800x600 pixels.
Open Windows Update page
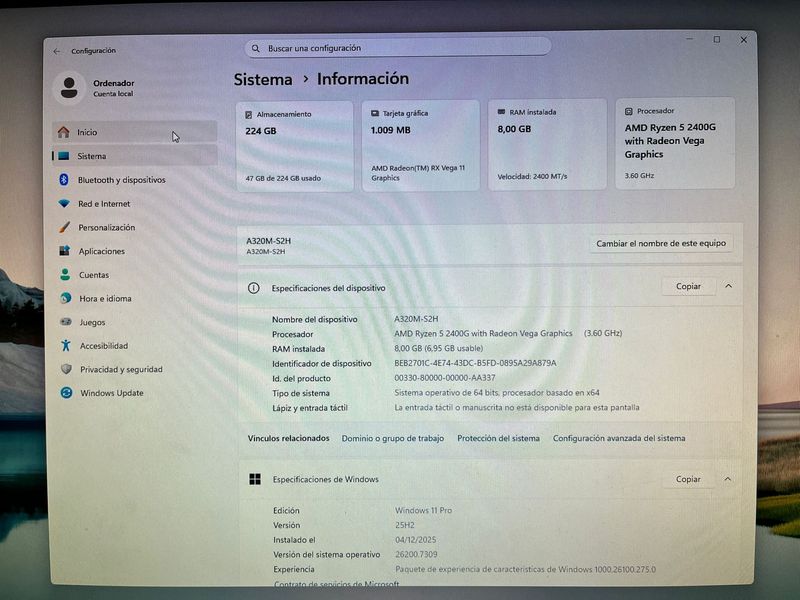click(135, 393)
